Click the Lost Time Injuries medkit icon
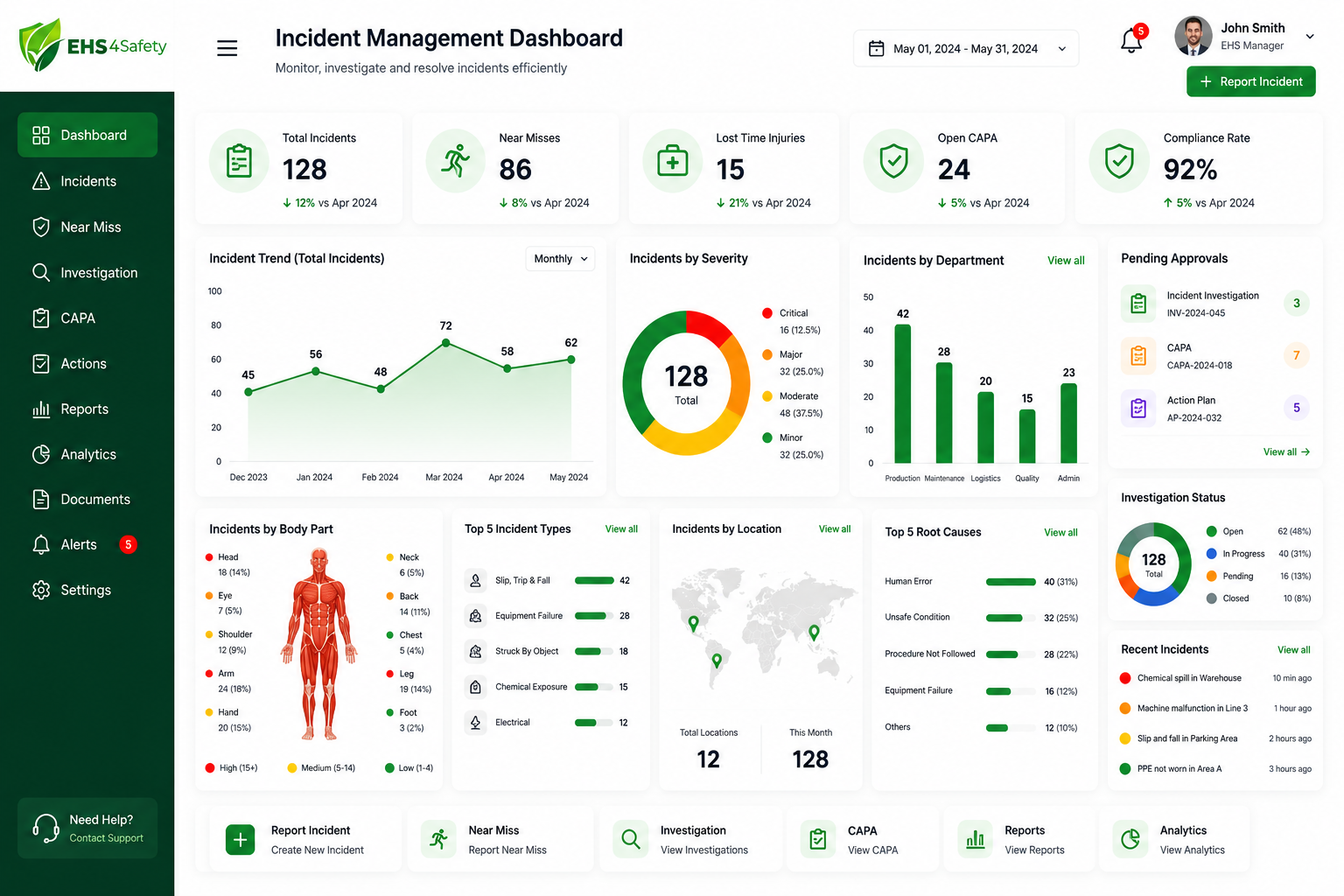The image size is (1344, 896). [673, 161]
